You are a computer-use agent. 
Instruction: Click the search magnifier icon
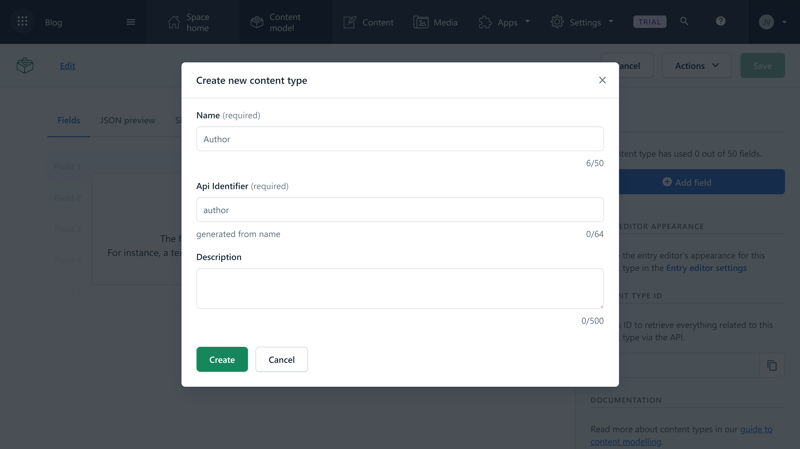pos(684,21)
